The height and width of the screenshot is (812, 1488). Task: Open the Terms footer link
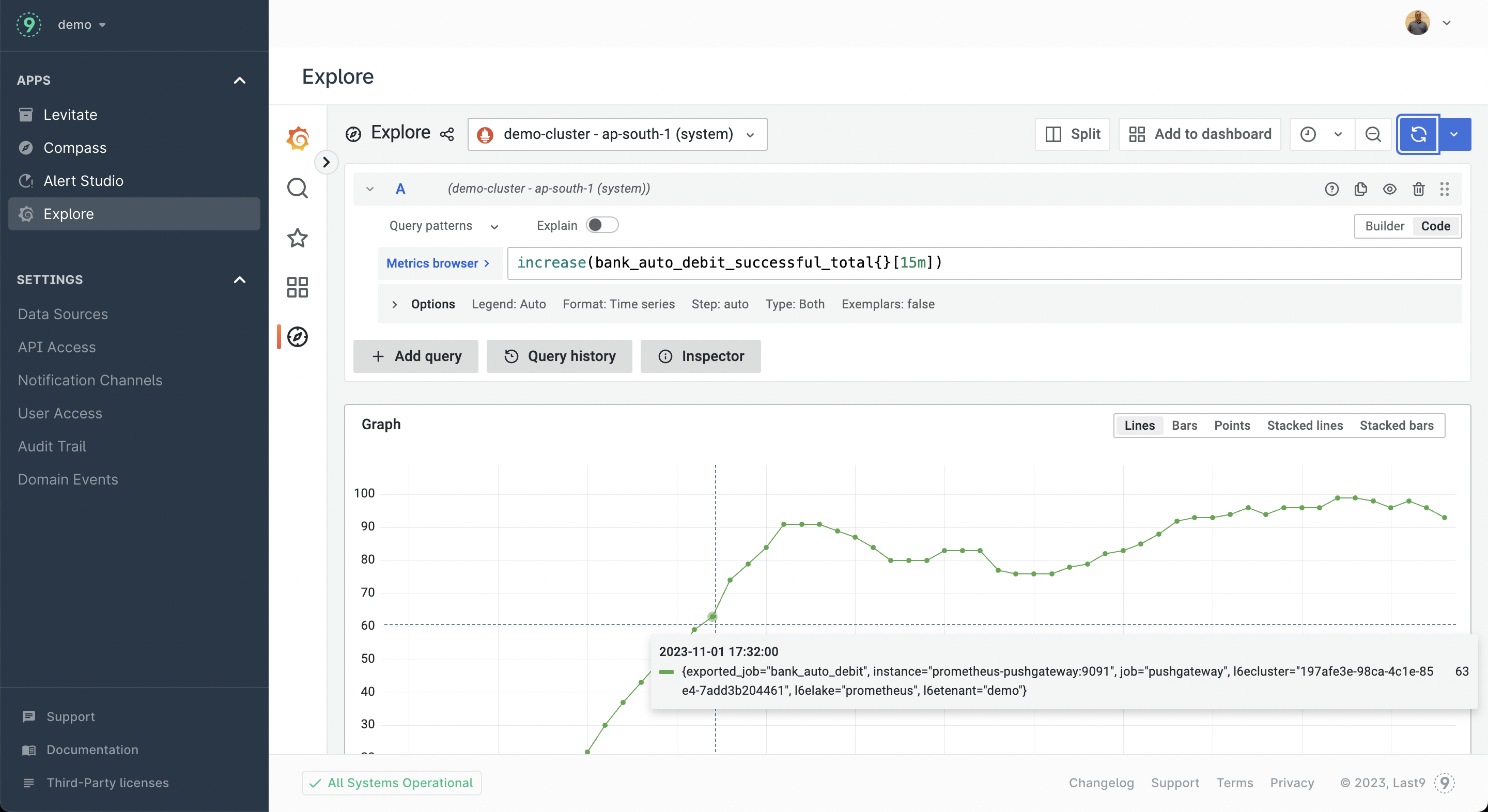coord(1234,782)
